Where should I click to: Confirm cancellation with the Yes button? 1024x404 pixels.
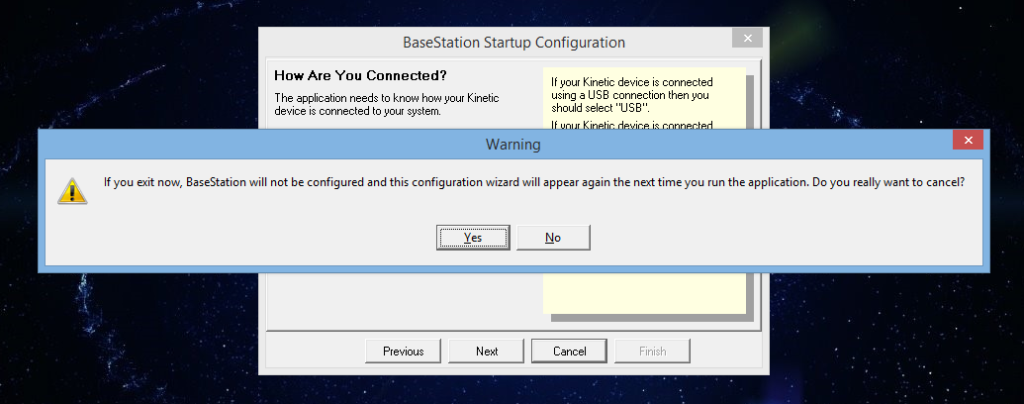pyautogui.click(x=473, y=238)
